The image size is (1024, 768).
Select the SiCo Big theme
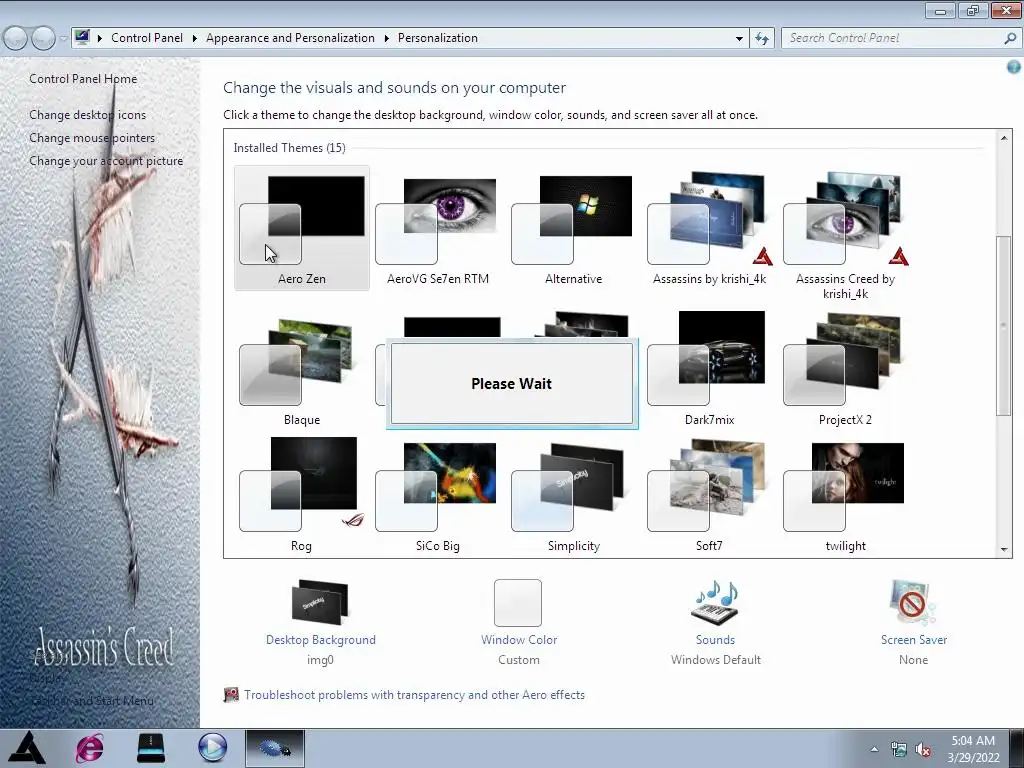[x=438, y=496]
